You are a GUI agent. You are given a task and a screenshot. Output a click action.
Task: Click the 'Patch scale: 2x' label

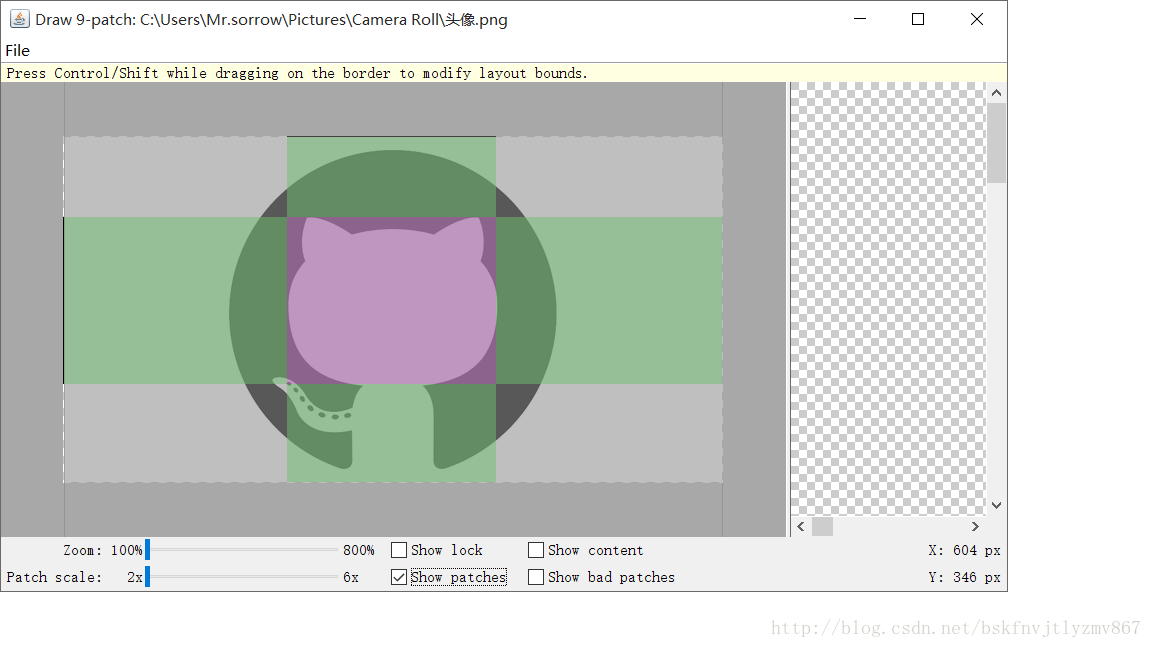pos(75,577)
